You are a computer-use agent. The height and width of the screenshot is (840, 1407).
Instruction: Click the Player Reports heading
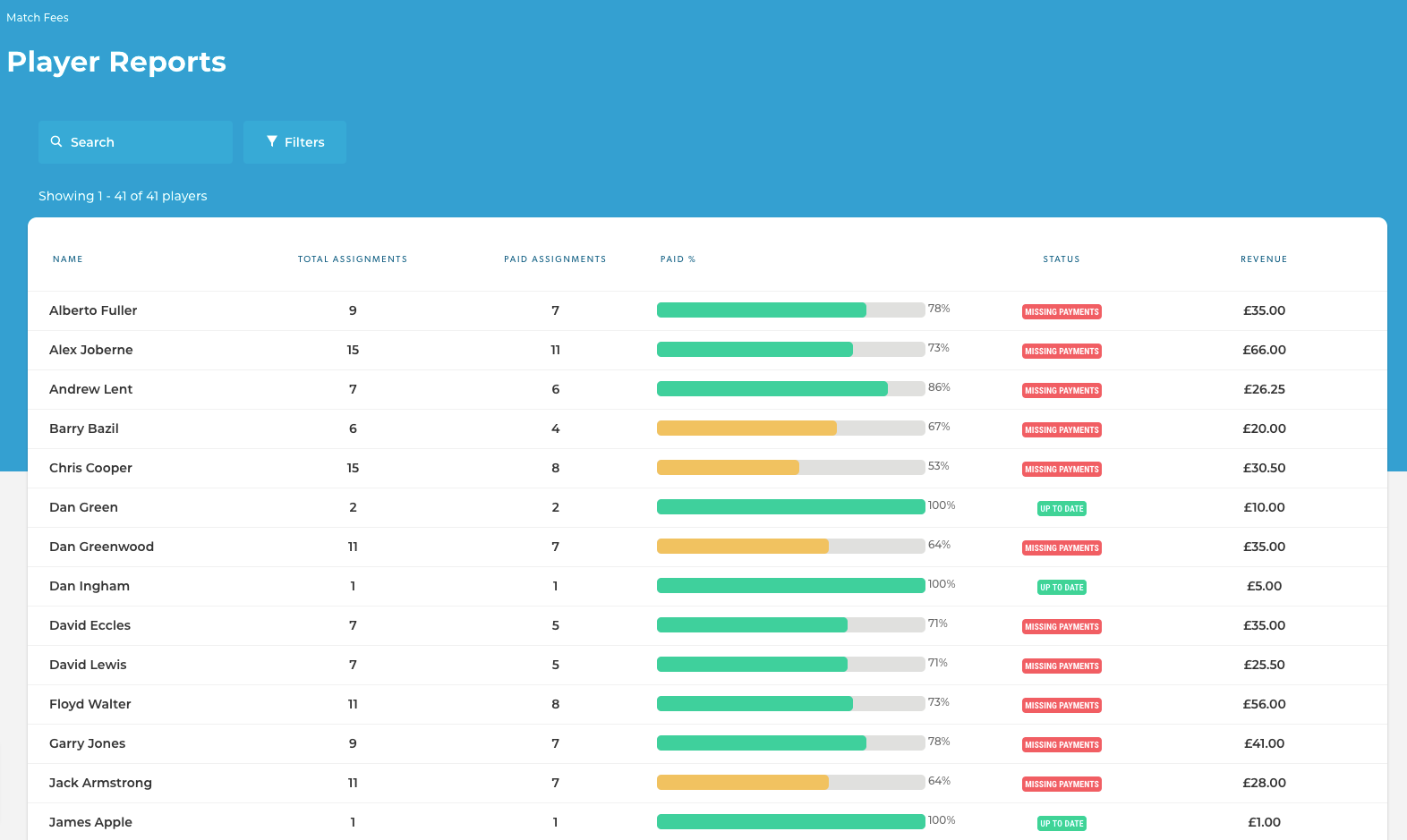116,62
